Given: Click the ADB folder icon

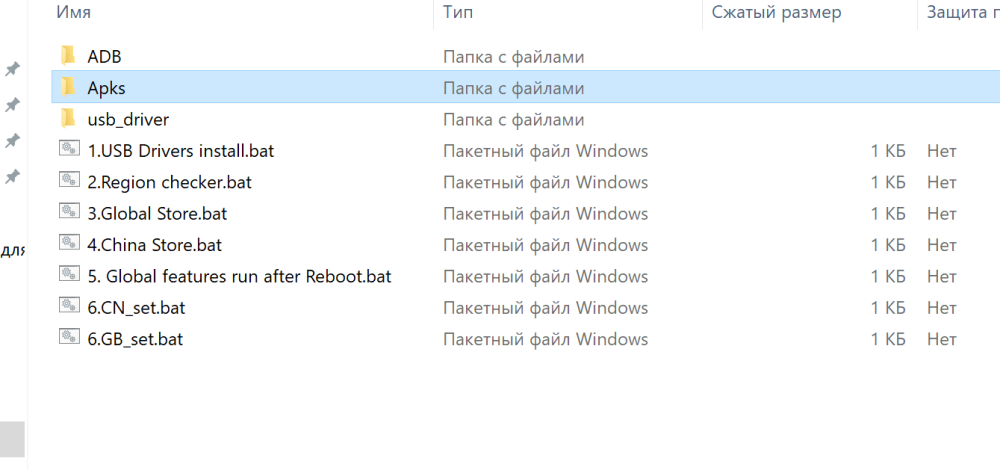Looking at the screenshot, I should click(68, 56).
